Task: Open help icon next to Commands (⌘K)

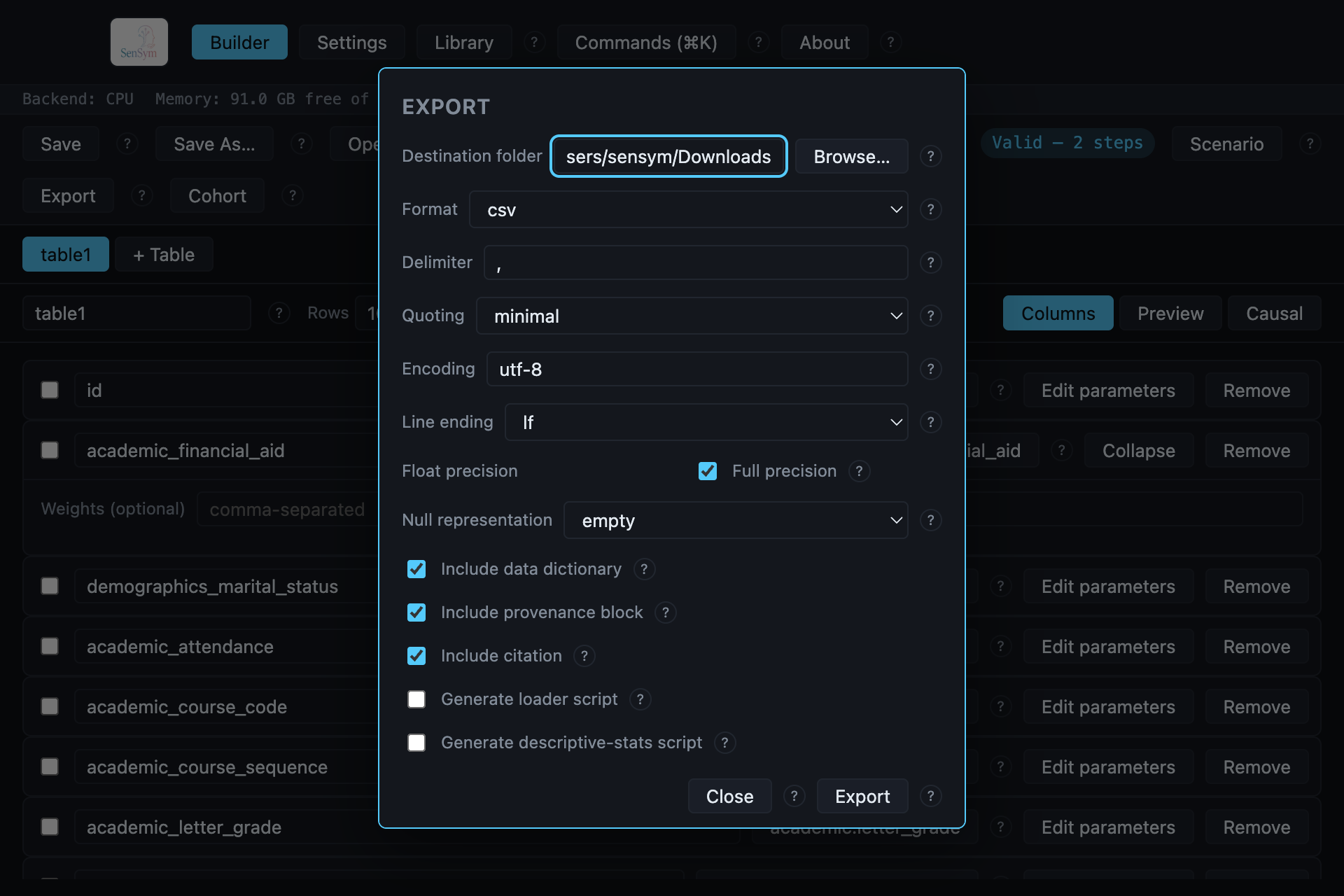Action: tap(758, 43)
